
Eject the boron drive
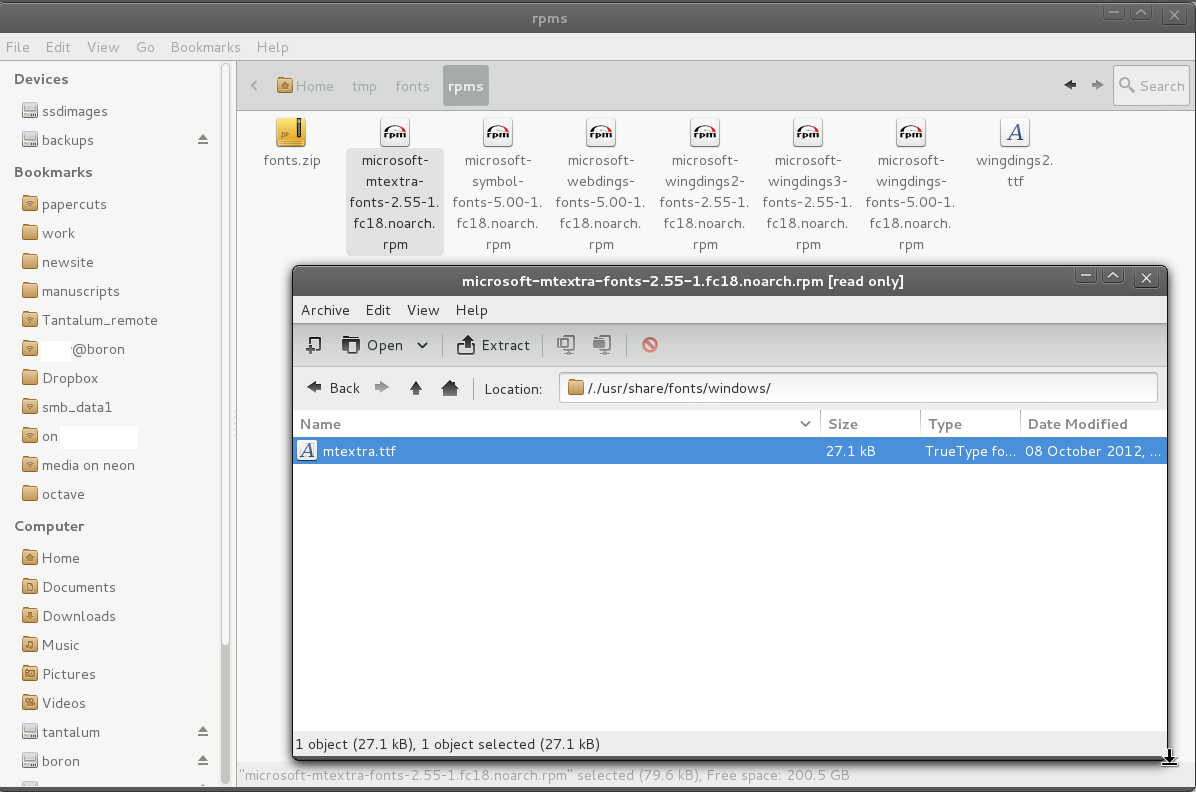(203, 761)
